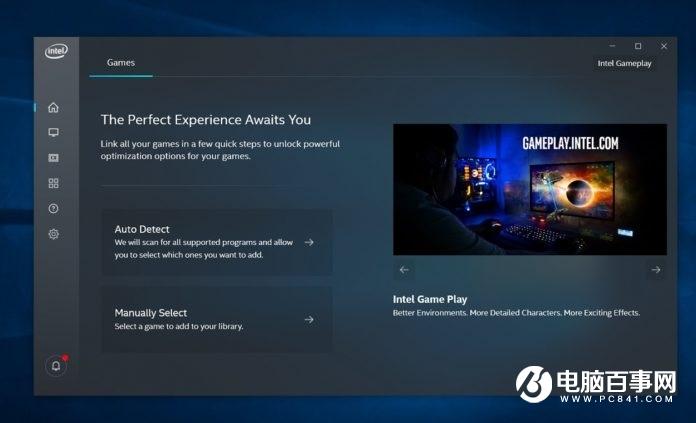The height and width of the screenshot is (423, 696).
Task: Minimize the Intel window
Action: pos(613,46)
